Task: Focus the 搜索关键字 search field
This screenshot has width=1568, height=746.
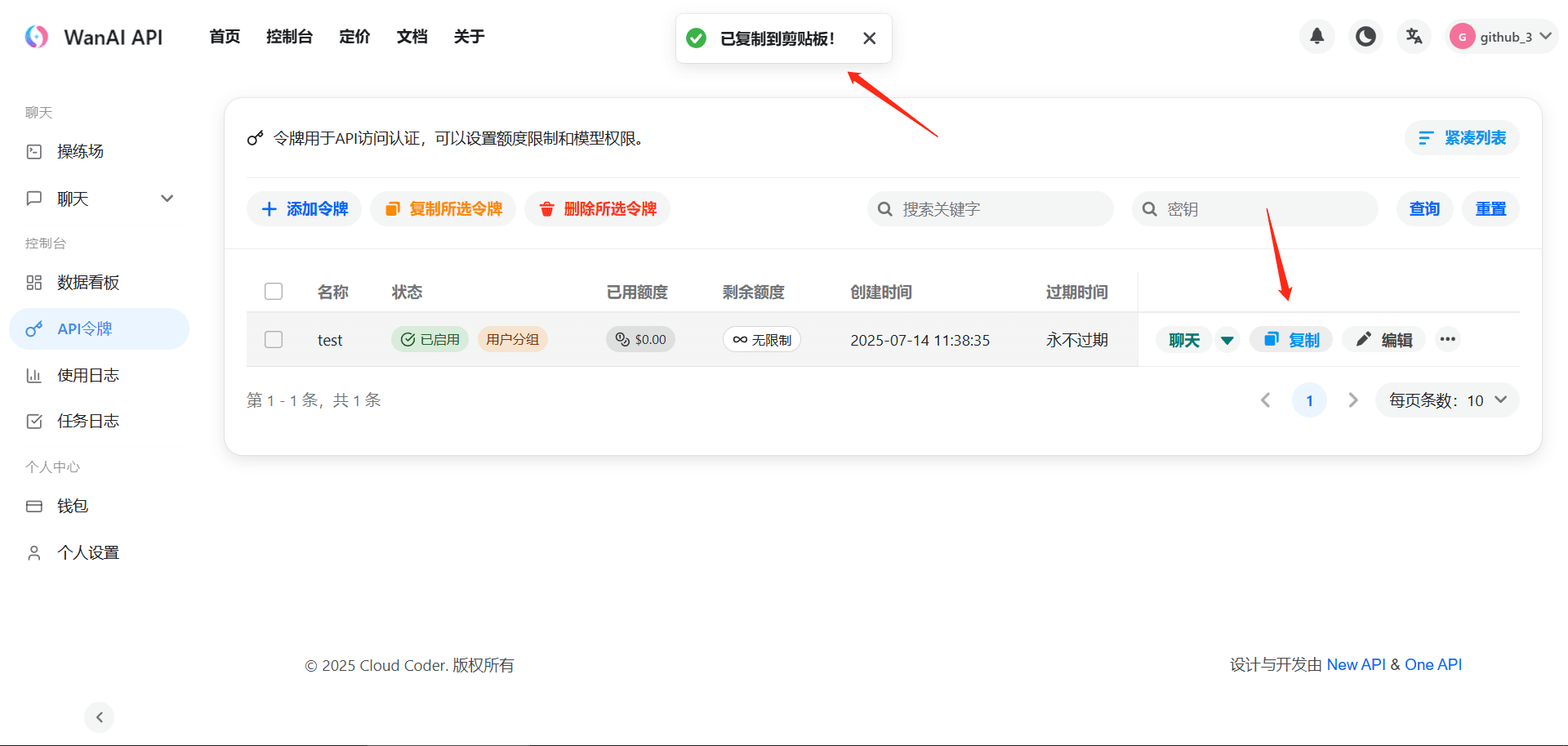Action: click(1000, 209)
